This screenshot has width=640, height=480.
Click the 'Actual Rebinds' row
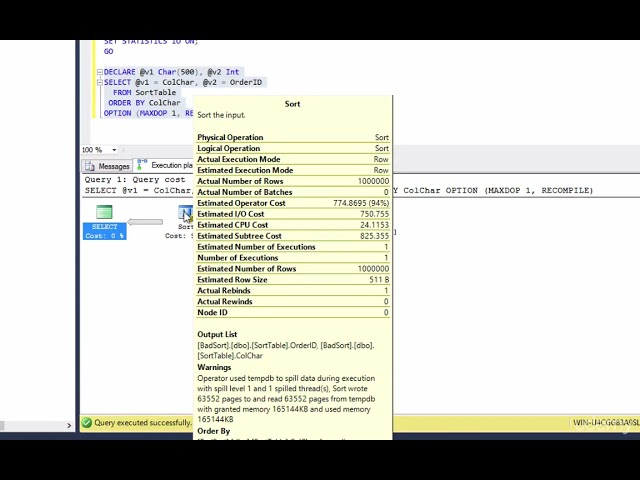[x=293, y=291]
